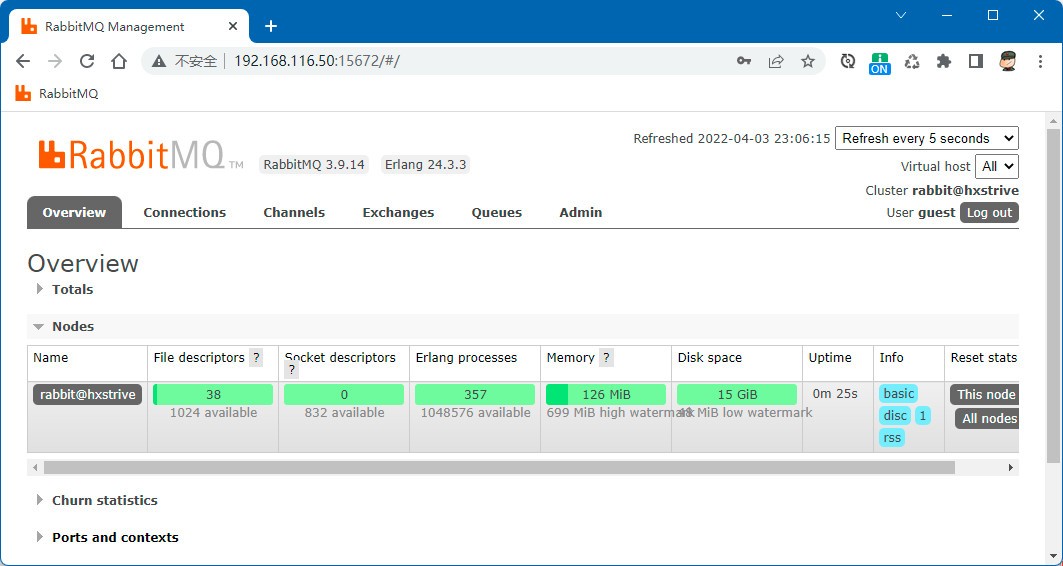Click the 1048576 available text
The image size is (1063, 566).
coord(475,413)
